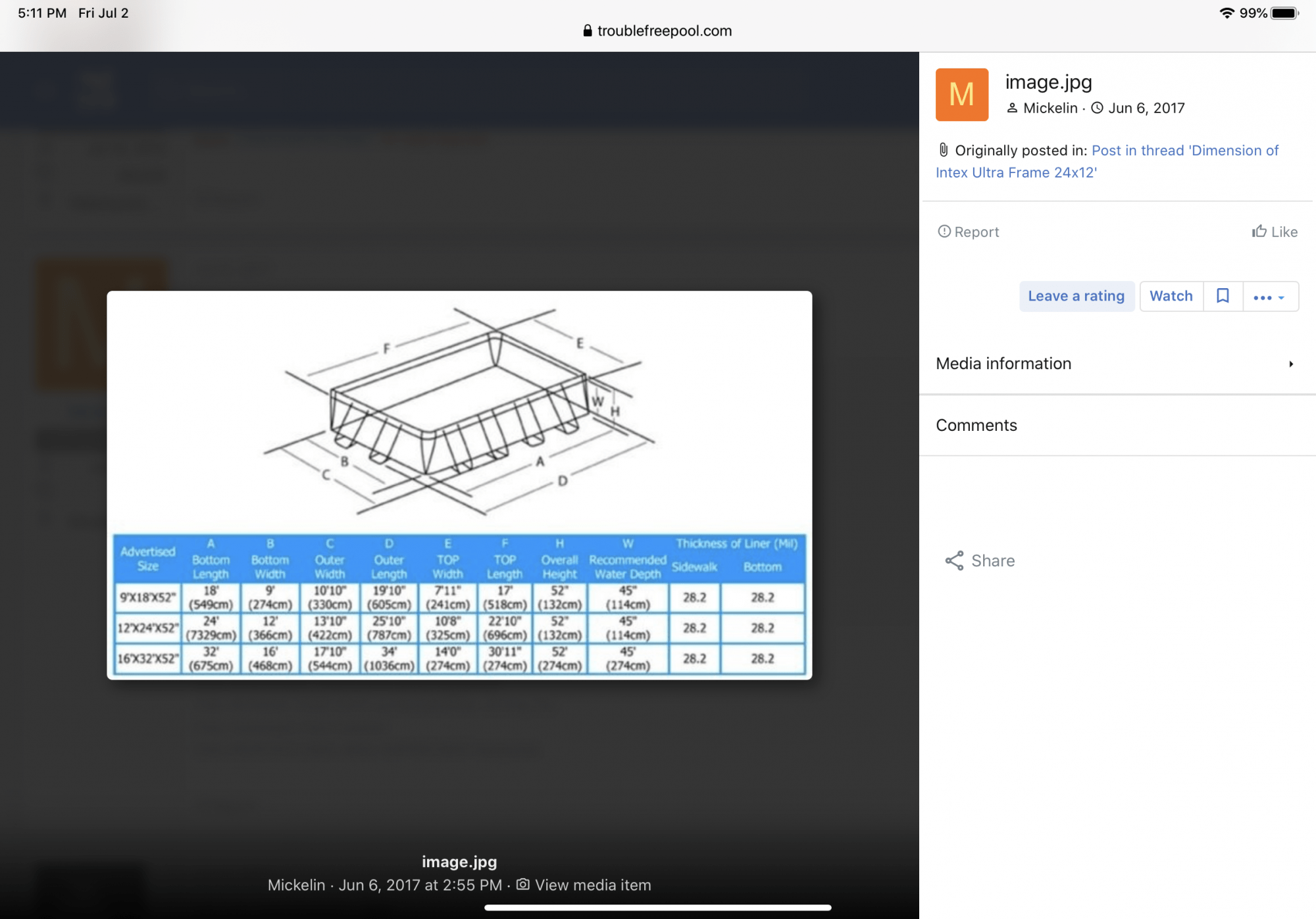Click the image.jpg caption below the image
Viewport: 1316px width, 919px height.
pyautogui.click(x=459, y=862)
